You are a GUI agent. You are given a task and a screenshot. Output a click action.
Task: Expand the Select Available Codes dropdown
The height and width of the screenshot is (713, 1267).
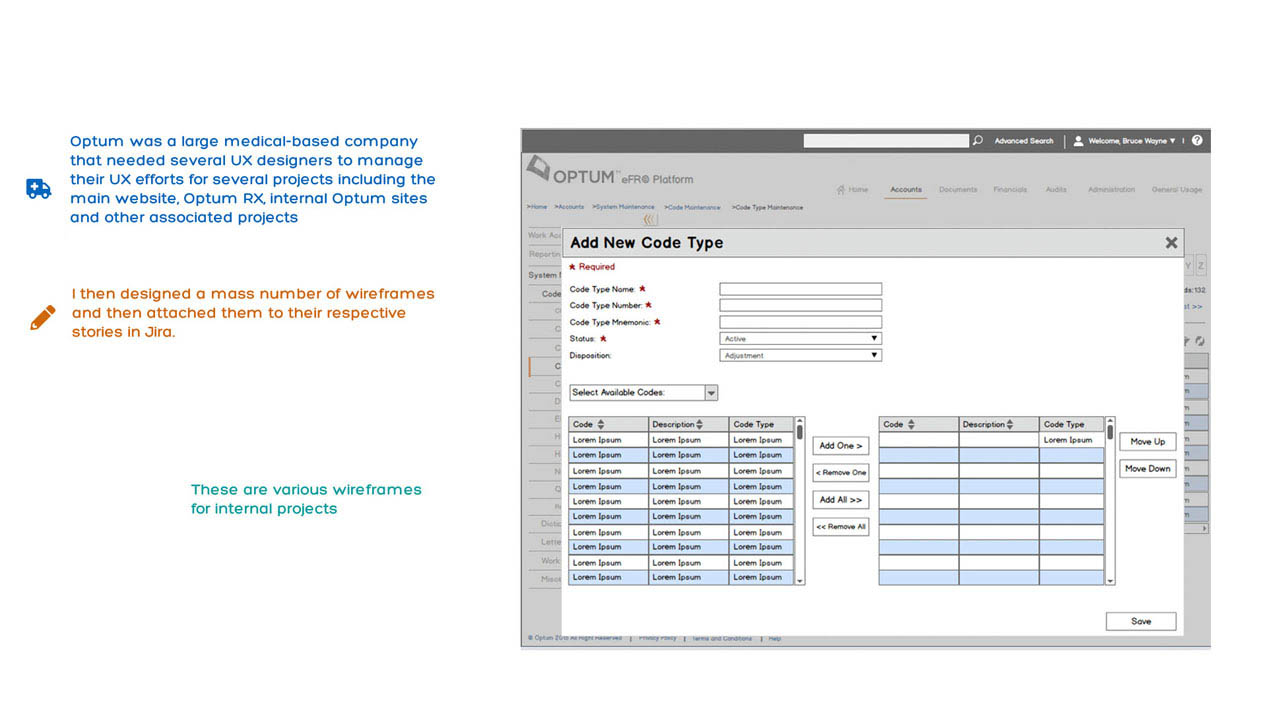(x=711, y=393)
